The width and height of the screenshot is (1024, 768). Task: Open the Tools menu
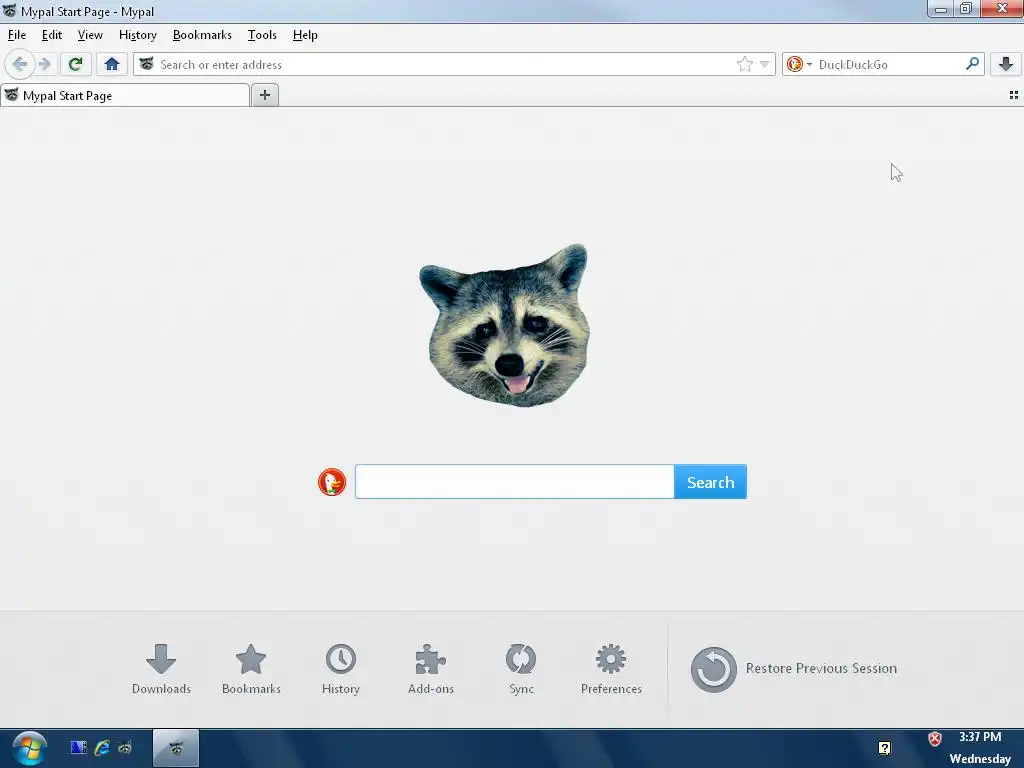[262, 35]
